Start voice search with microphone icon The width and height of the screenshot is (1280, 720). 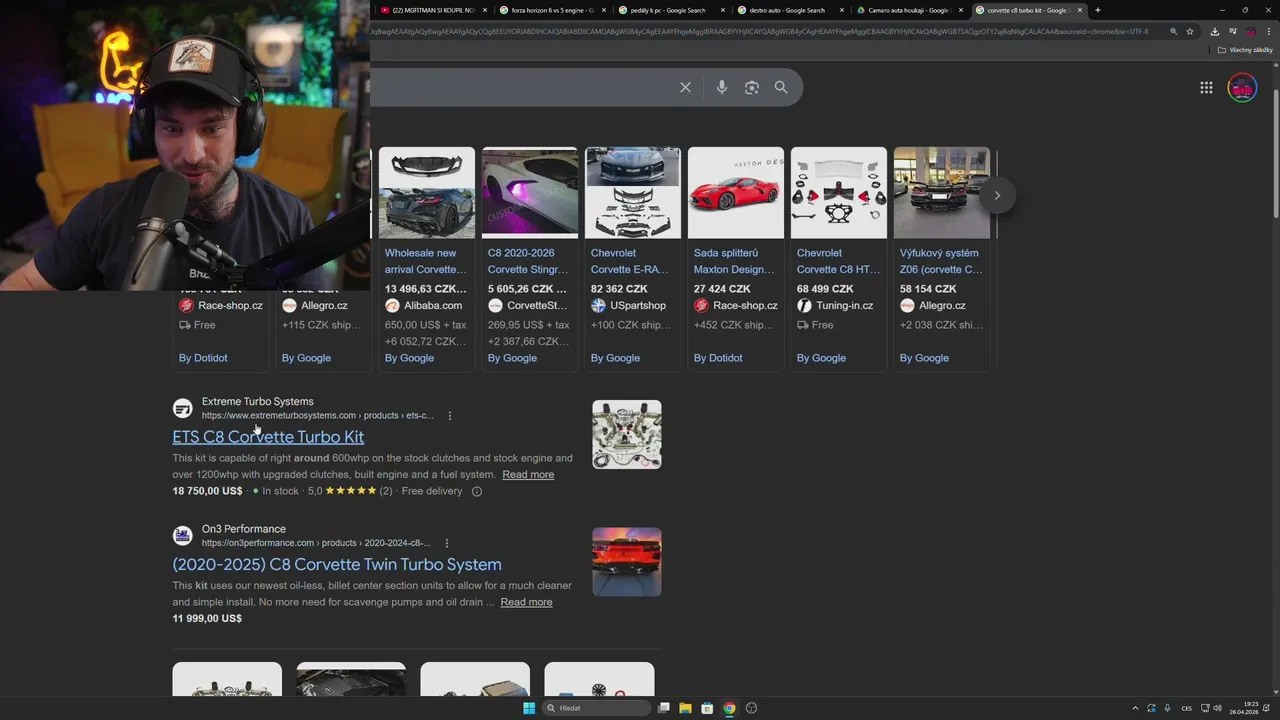[721, 88]
